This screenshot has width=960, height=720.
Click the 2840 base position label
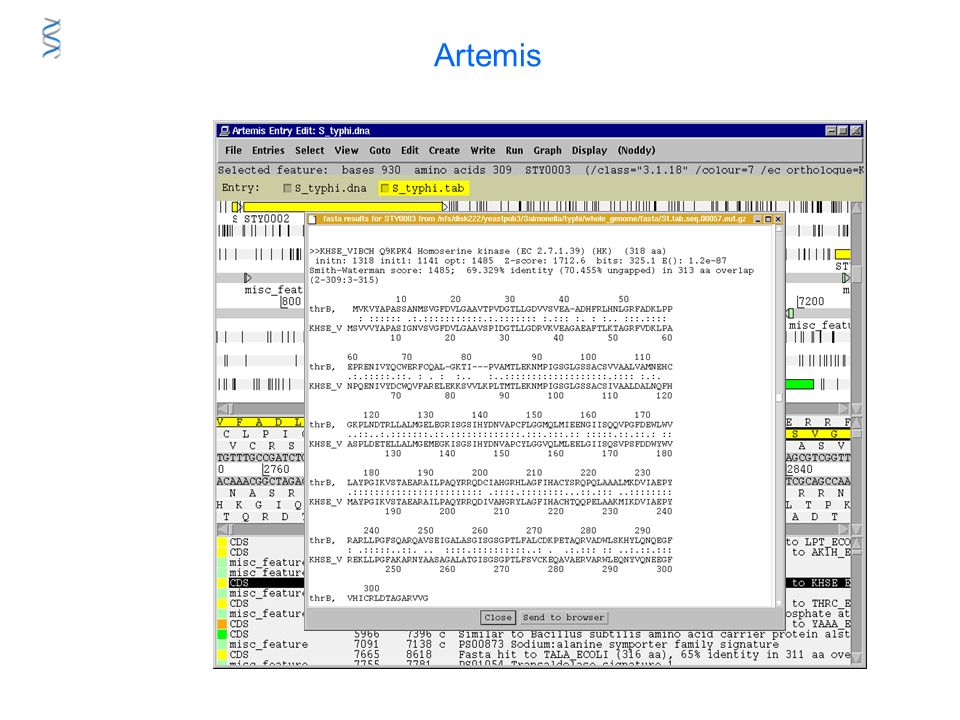(x=800, y=469)
